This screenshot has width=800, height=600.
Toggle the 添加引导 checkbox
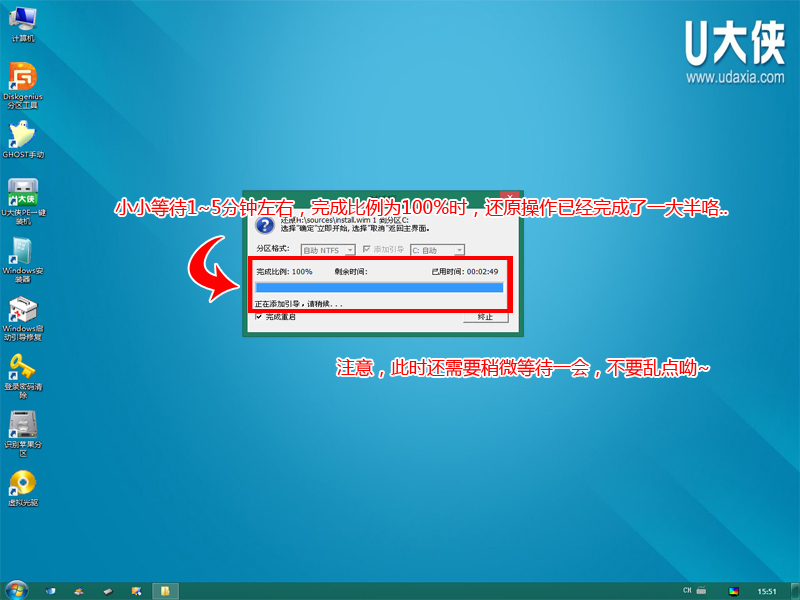pyautogui.click(x=365, y=251)
